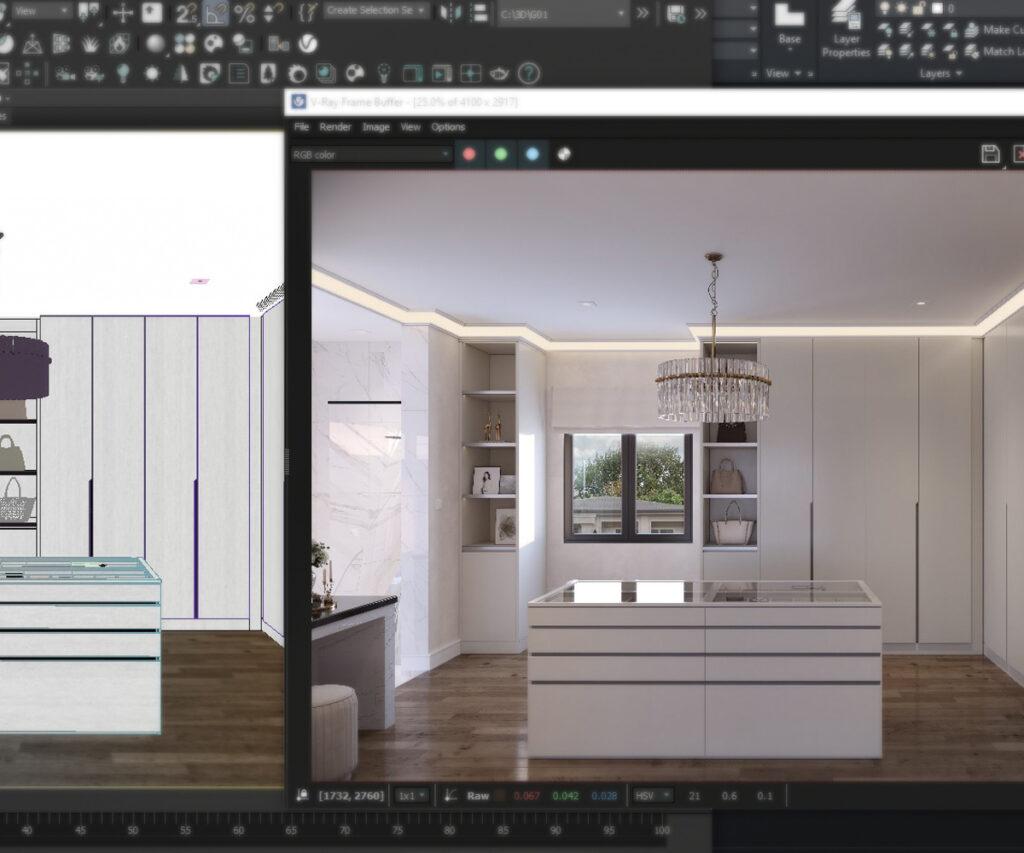1024x853 pixels.
Task: Toggle the blue channel in the frame buffer
Action: click(532, 154)
